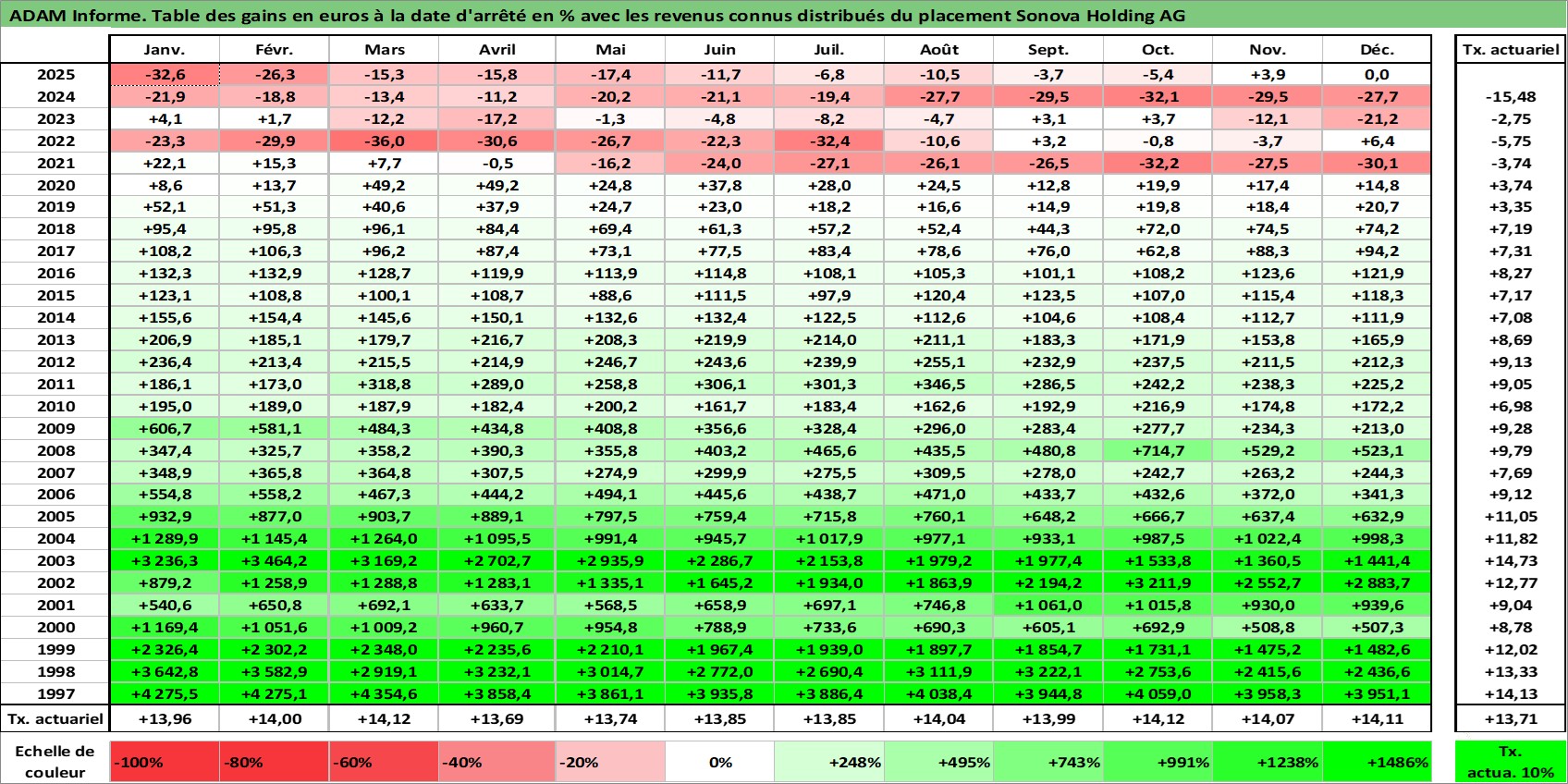Select the +13,96 actuarial rate under Janv.
The image size is (1568, 784).
coord(165,718)
